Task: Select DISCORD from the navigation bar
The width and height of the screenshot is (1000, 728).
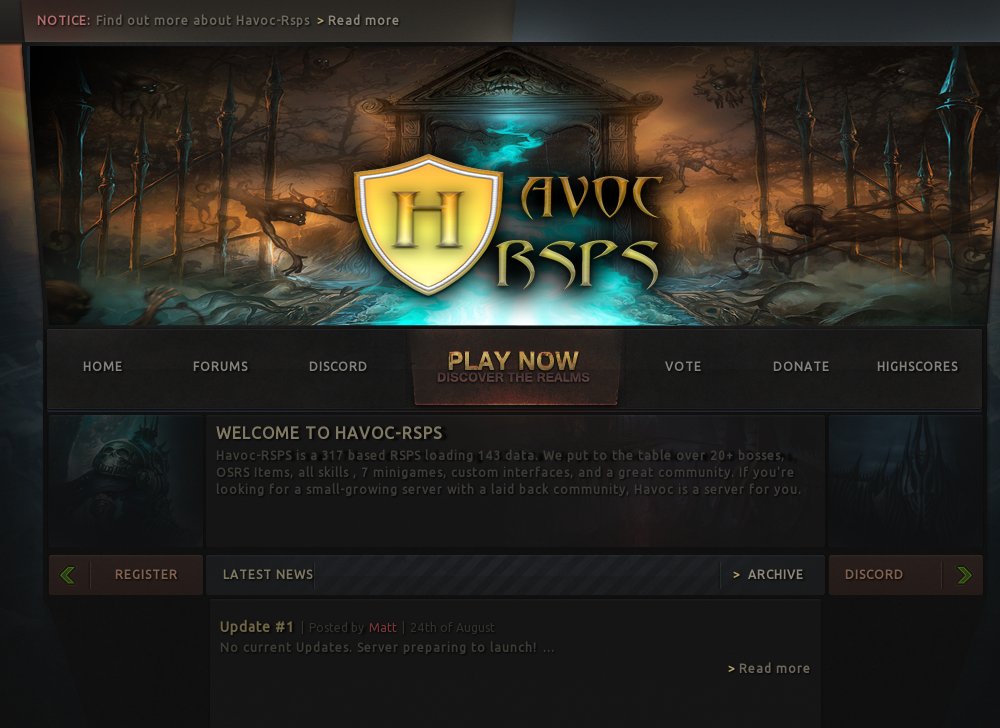Action: coord(337,366)
